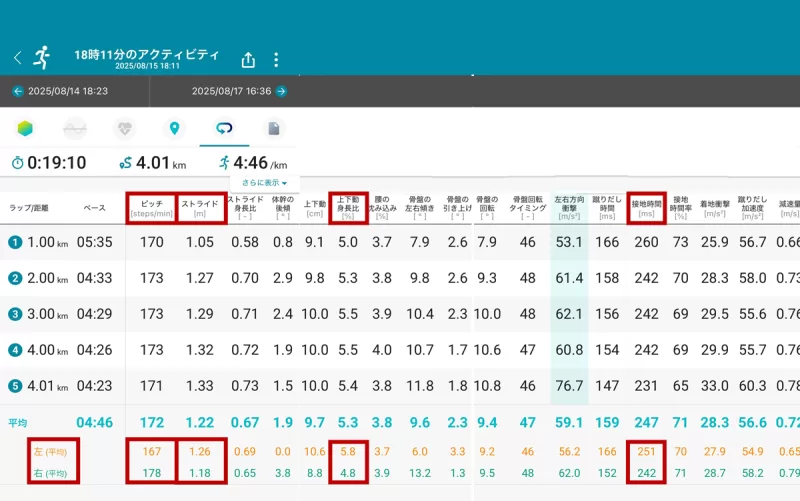Click the 蹴りだし時間 column header

click(x=607, y=208)
